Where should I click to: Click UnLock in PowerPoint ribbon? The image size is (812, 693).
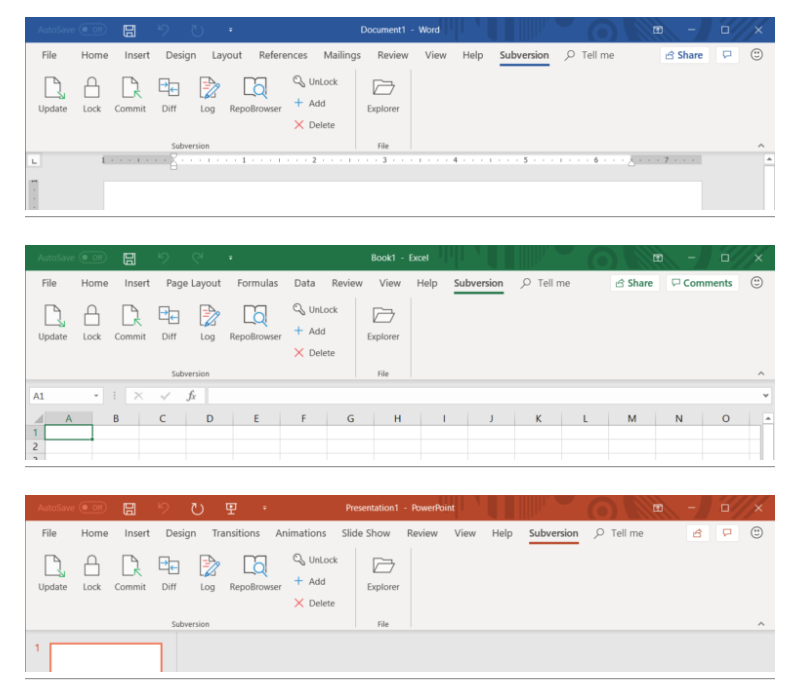click(x=315, y=559)
